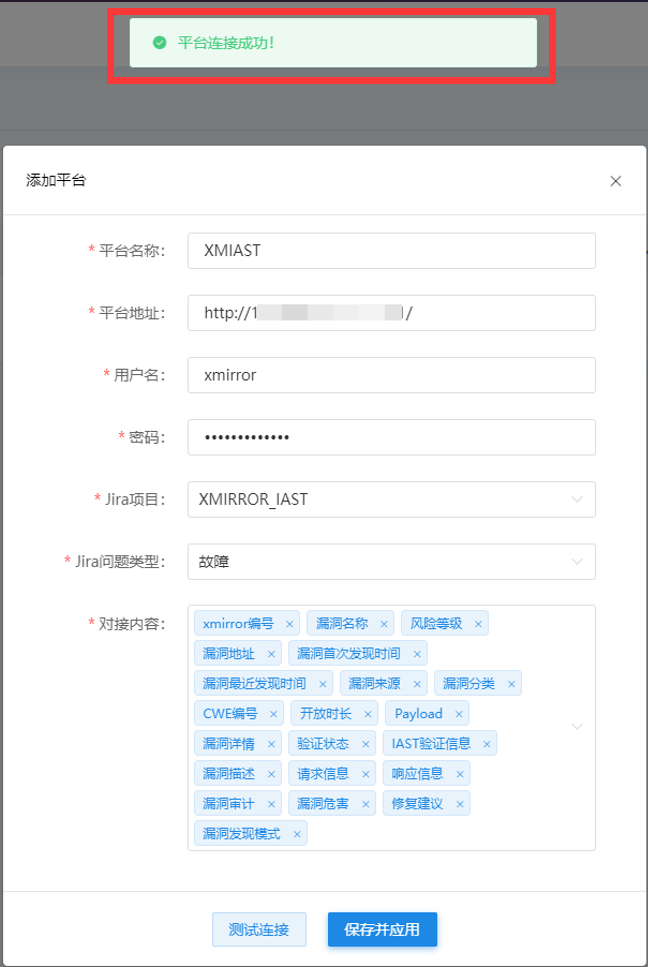
Task: Focus the 平台名称 input field
Action: (391, 251)
